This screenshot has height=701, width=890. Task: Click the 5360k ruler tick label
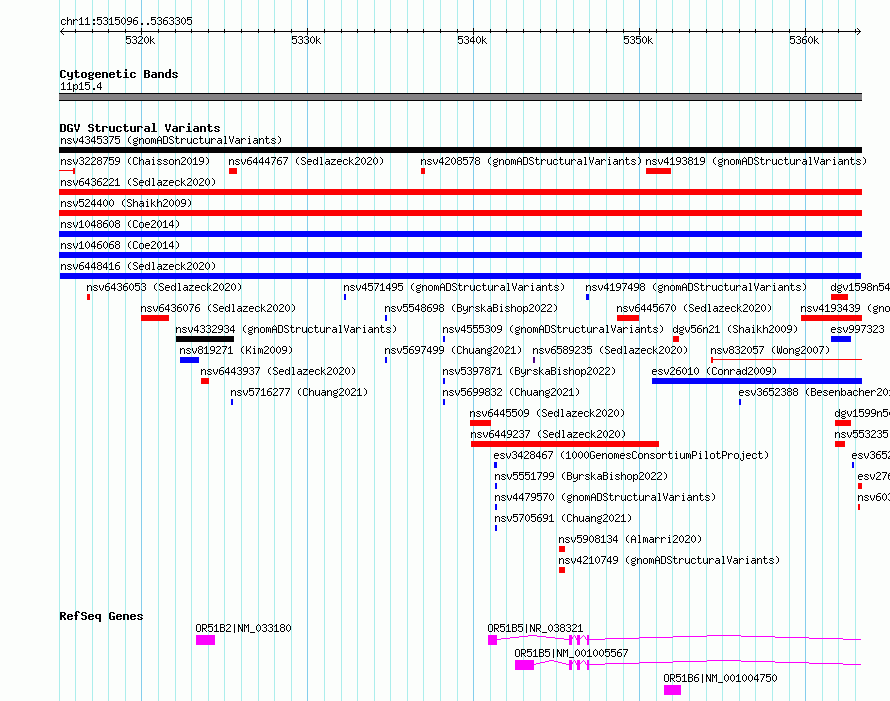pyautogui.click(x=804, y=40)
